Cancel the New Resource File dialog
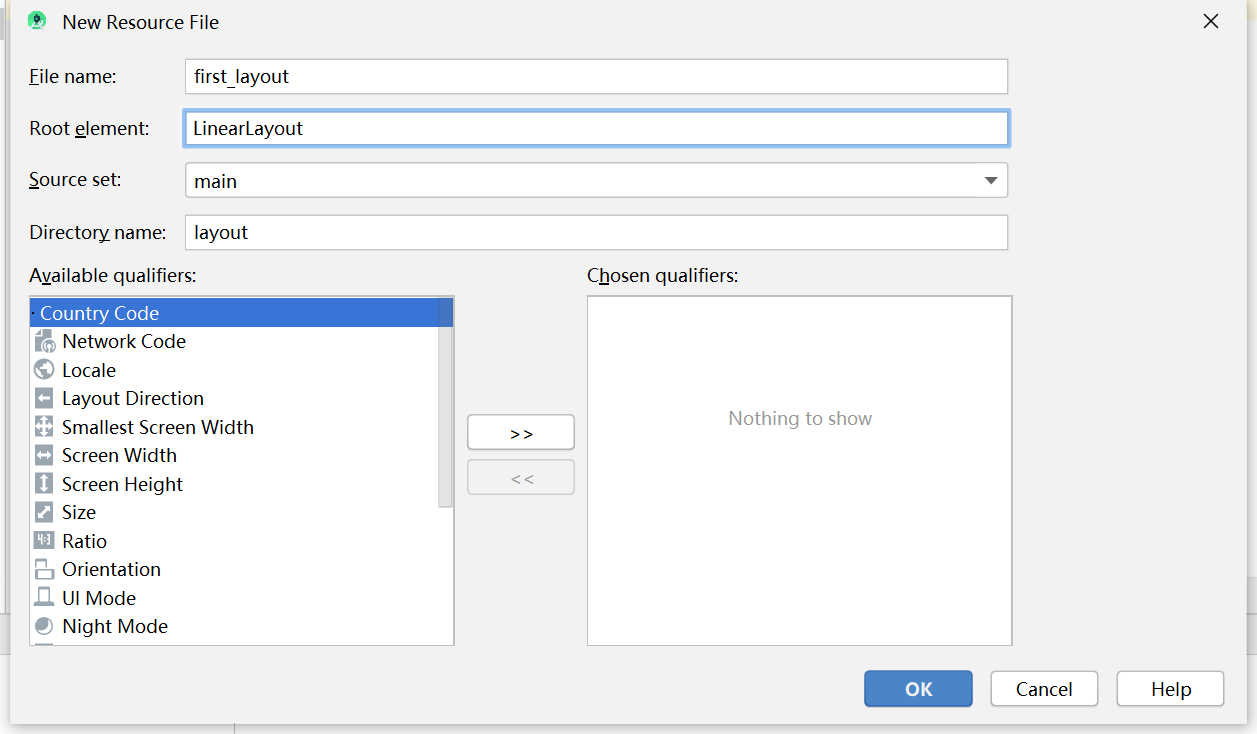1257x734 pixels. coord(1044,689)
